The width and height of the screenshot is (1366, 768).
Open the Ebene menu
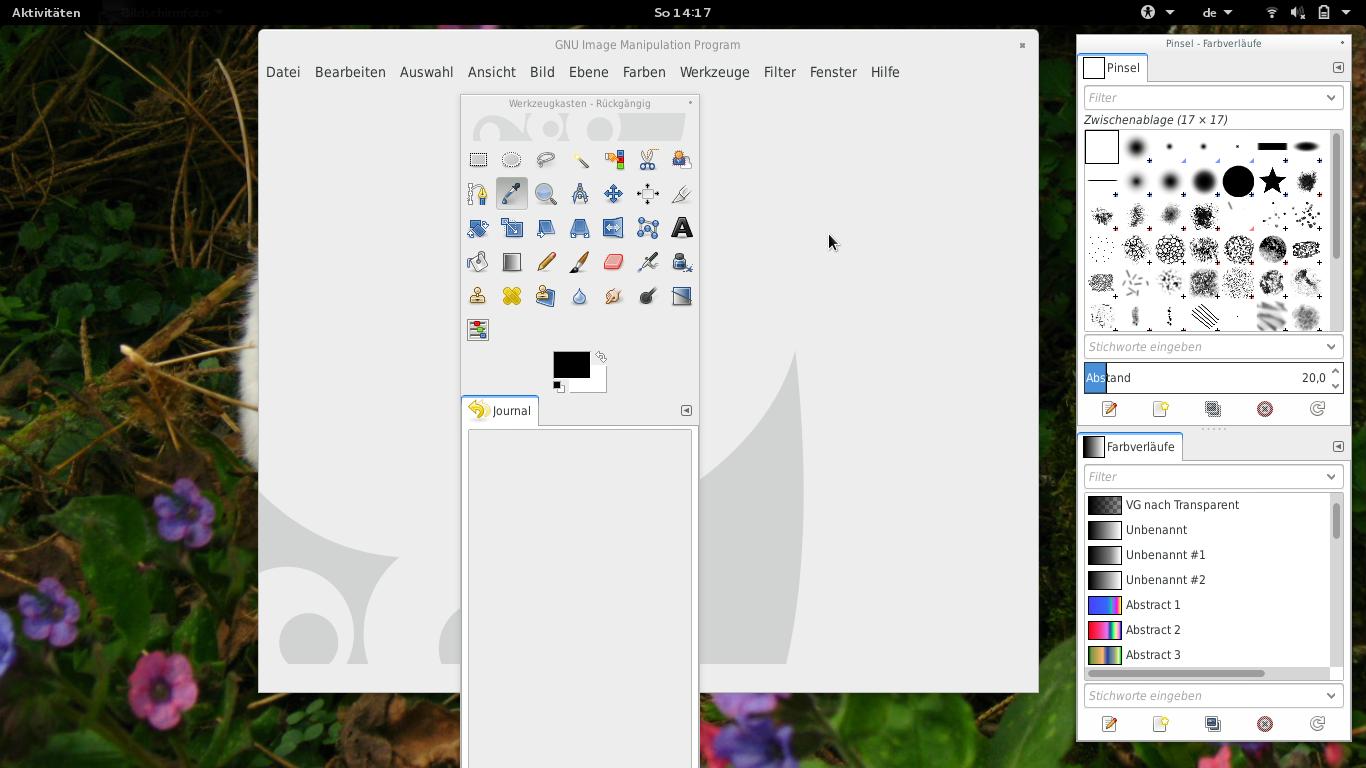coord(588,72)
